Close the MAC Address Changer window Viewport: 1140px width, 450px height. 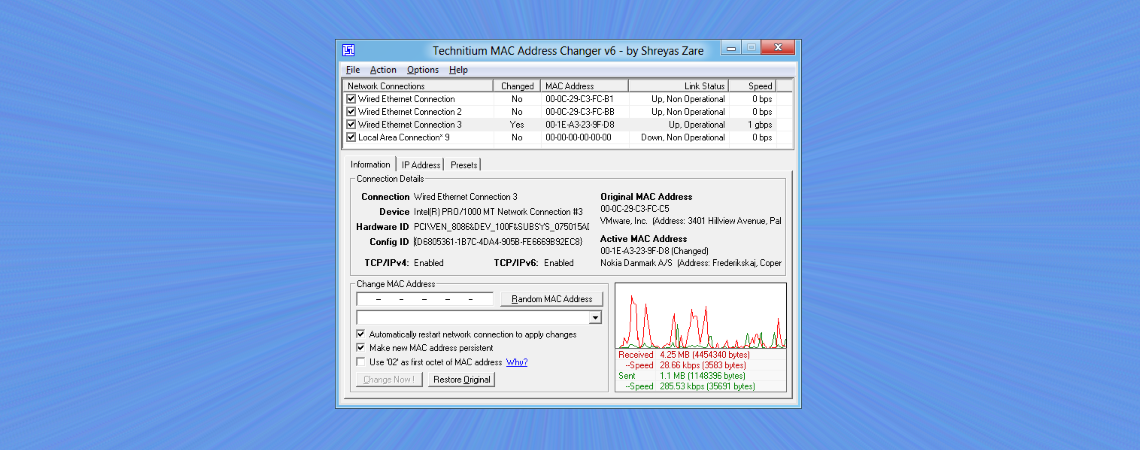tap(777, 49)
